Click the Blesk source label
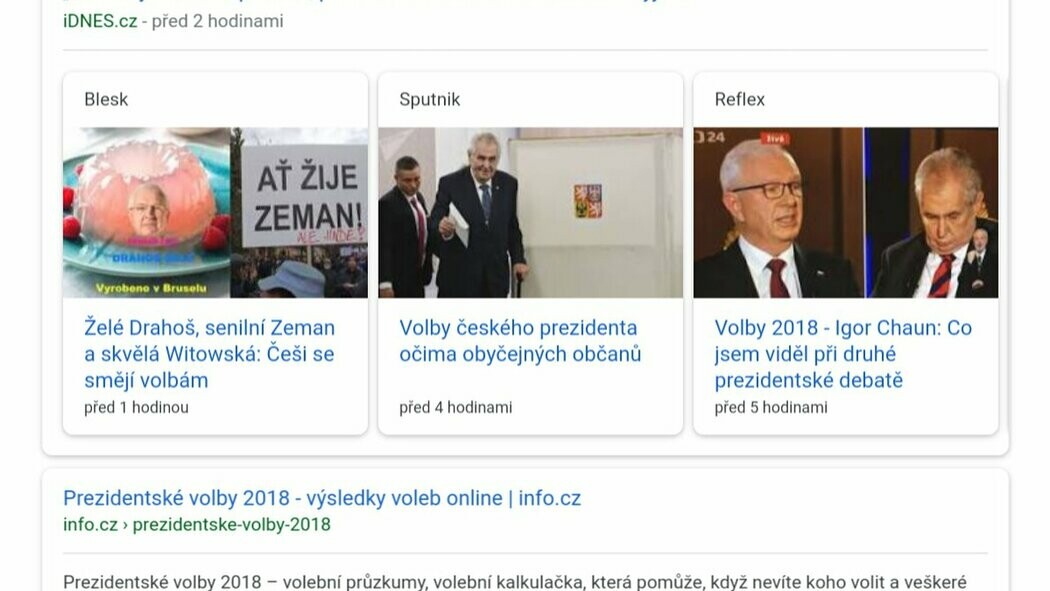The image size is (1050, 591). [x=106, y=99]
